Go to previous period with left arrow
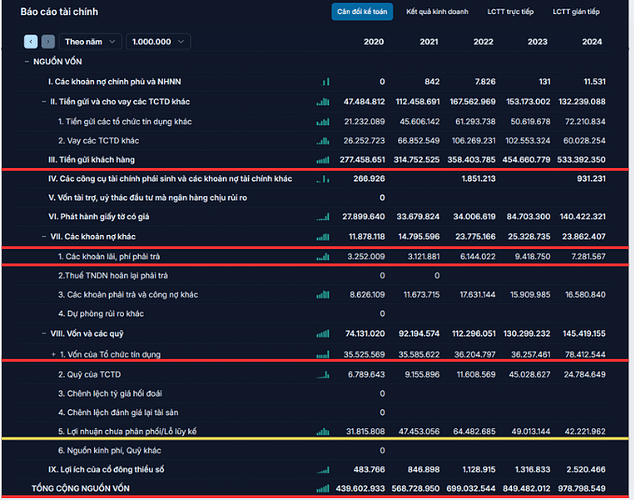The width and height of the screenshot is (634, 500). point(29,42)
